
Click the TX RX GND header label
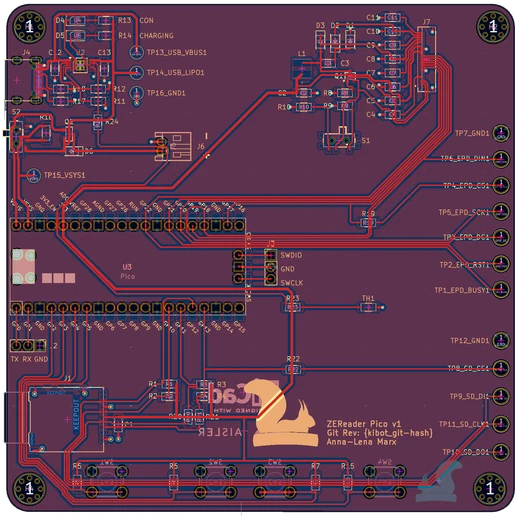29,359
